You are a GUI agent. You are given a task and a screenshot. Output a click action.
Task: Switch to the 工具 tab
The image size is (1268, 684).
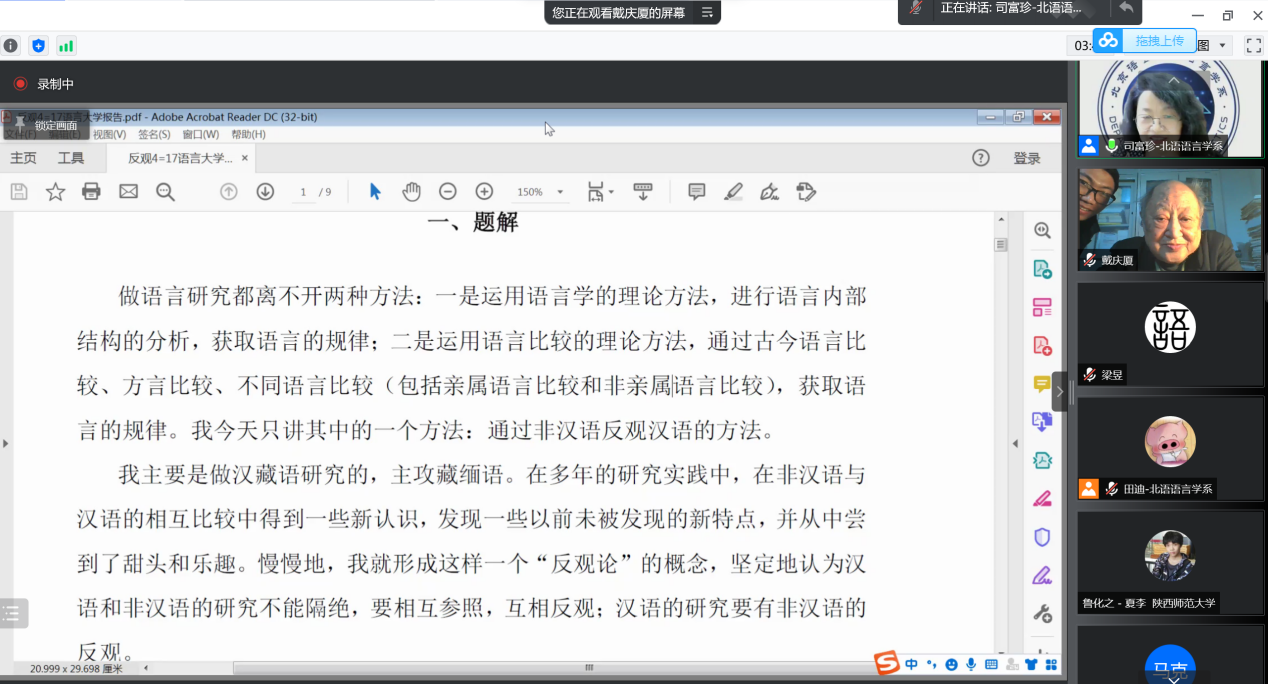coord(71,158)
